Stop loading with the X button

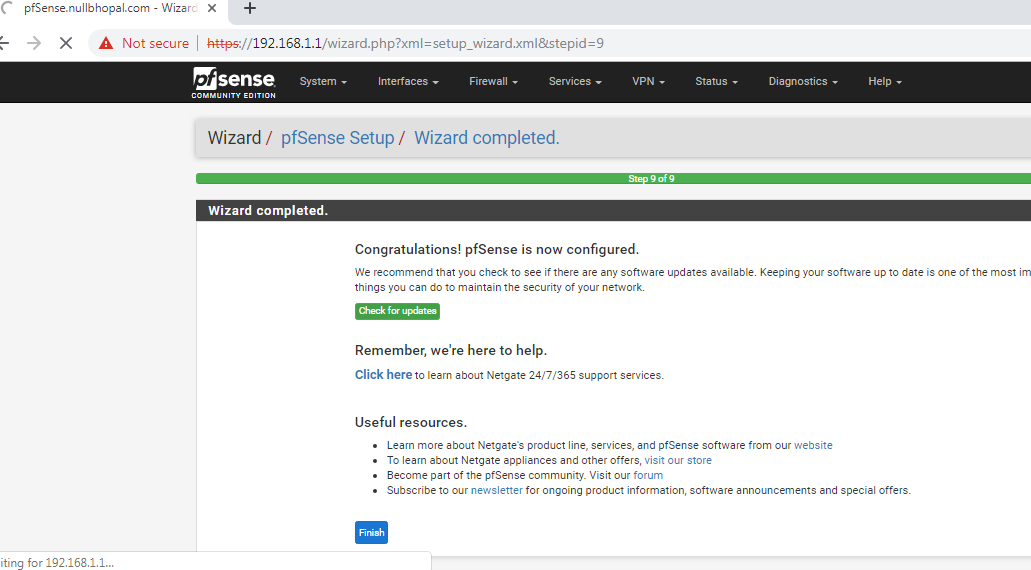[x=66, y=43]
